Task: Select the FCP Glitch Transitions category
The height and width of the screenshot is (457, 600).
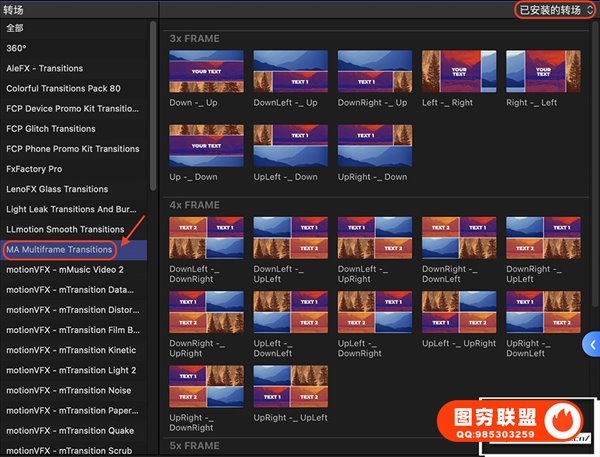Action: click(51, 128)
